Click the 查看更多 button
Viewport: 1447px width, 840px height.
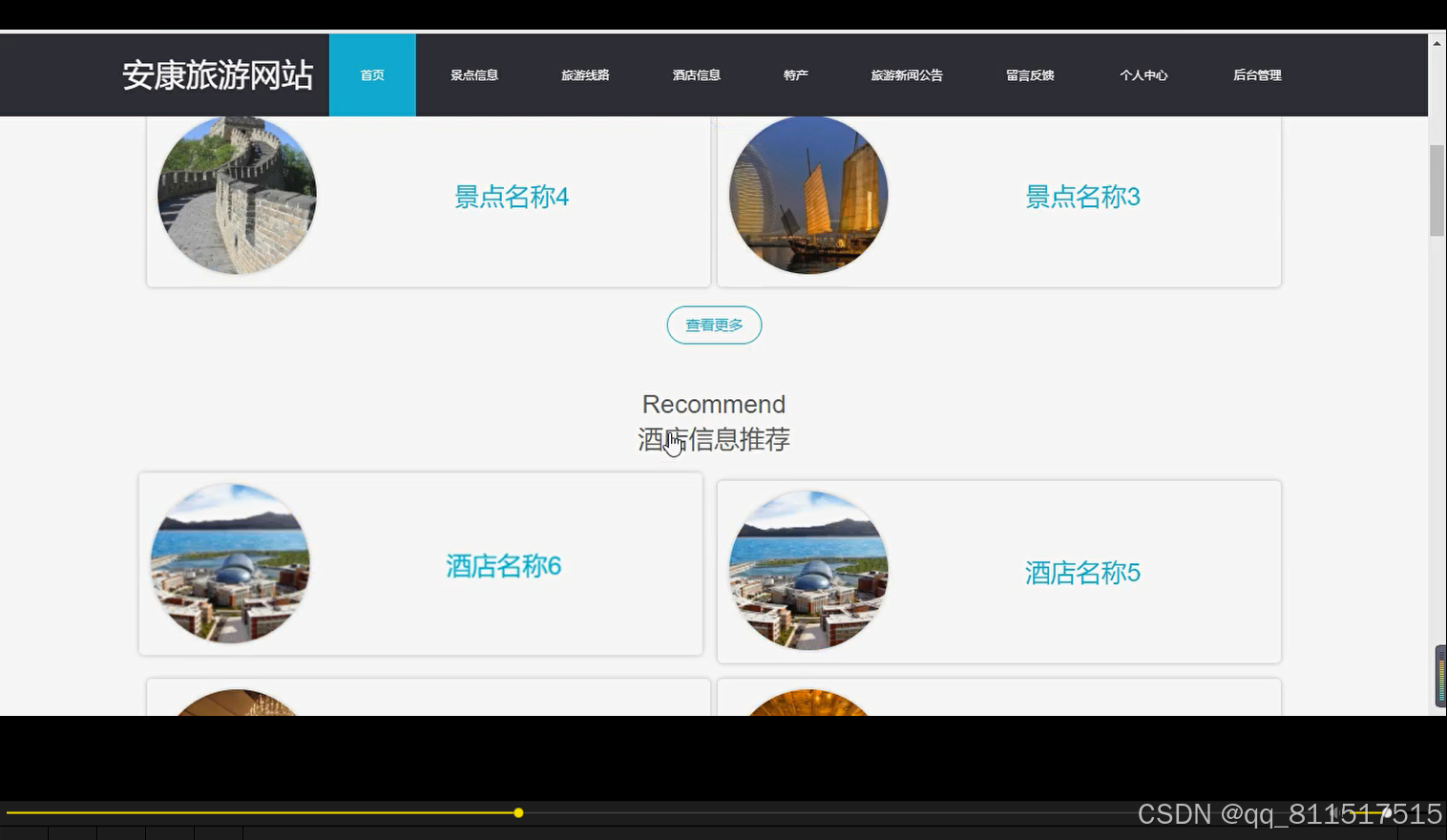coord(713,325)
